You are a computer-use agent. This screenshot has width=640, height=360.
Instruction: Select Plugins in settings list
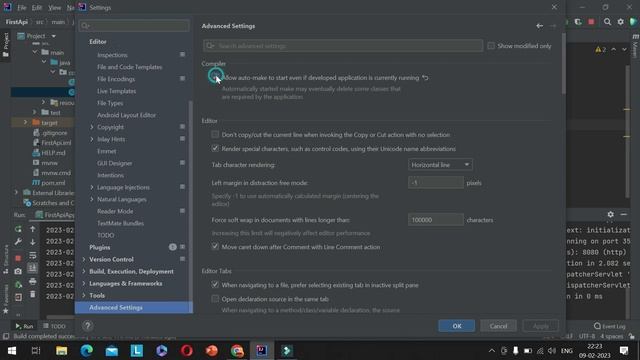[x=100, y=247]
